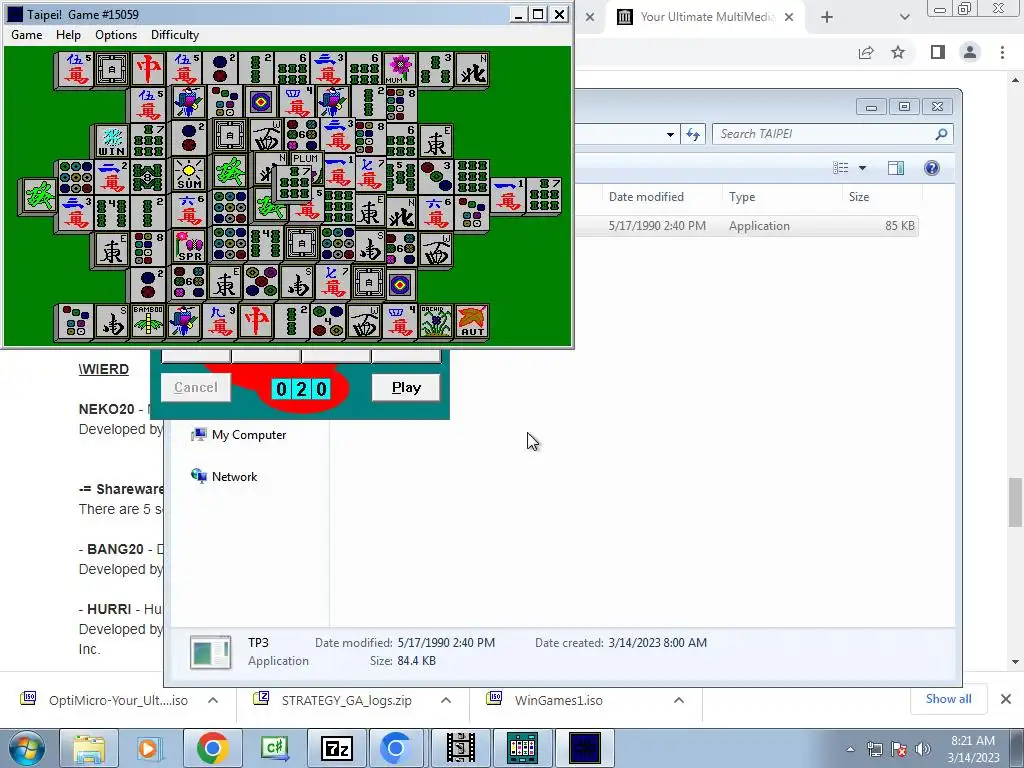This screenshot has width=1024, height=768.
Task: Expand options for STRATEGY_GA_logs.zip download
Action: (x=446, y=700)
